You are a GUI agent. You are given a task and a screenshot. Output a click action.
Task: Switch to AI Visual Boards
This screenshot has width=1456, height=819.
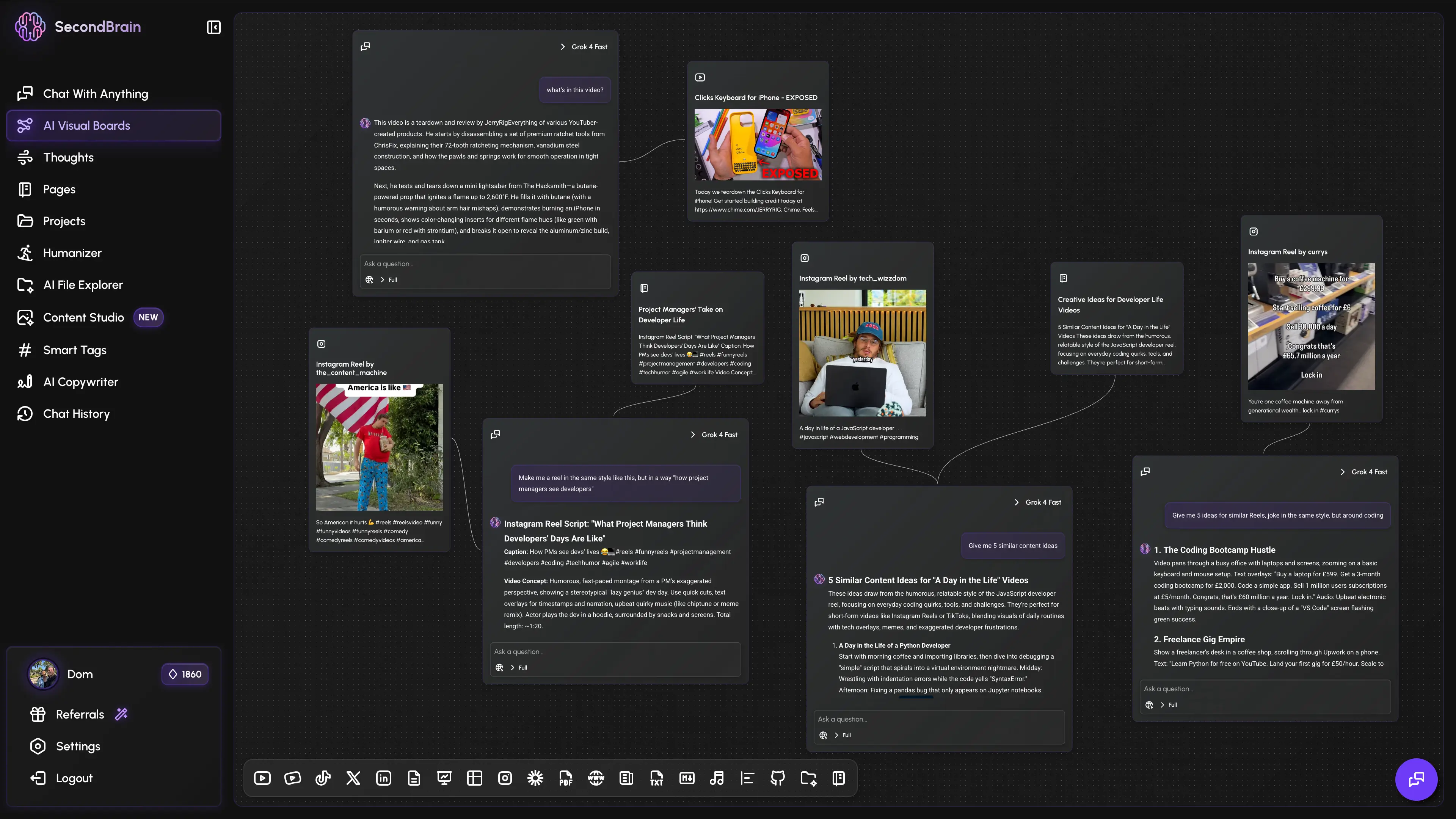[86, 126]
